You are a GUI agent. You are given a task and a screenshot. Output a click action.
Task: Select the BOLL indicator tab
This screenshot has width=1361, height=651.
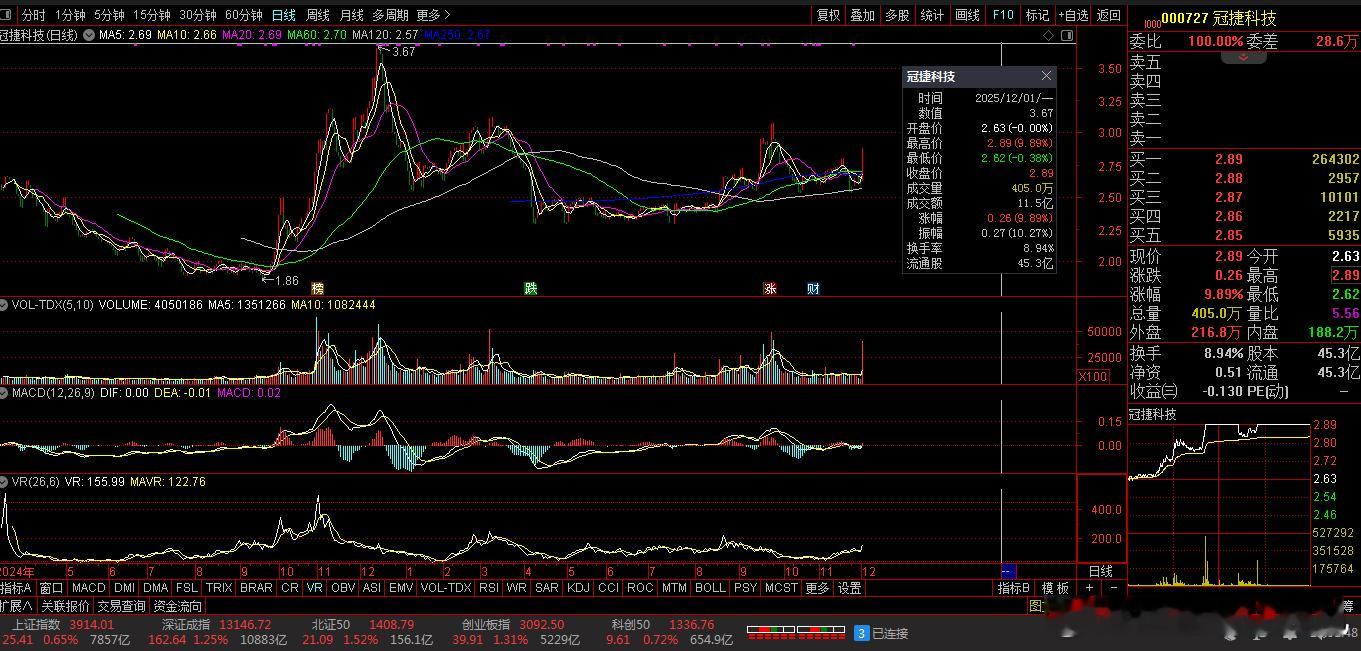click(x=710, y=588)
